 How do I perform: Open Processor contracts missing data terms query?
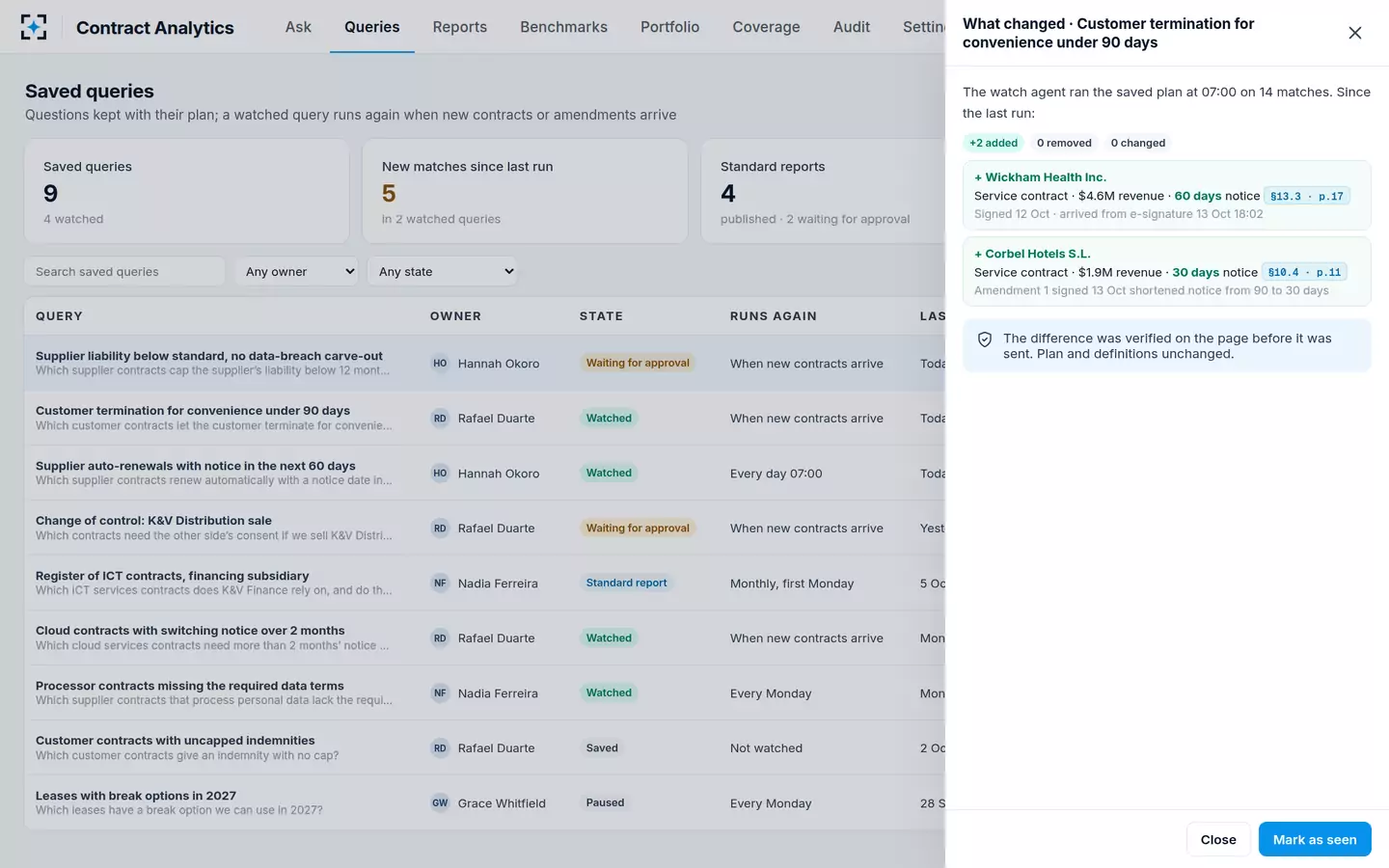pyautogui.click(x=190, y=686)
